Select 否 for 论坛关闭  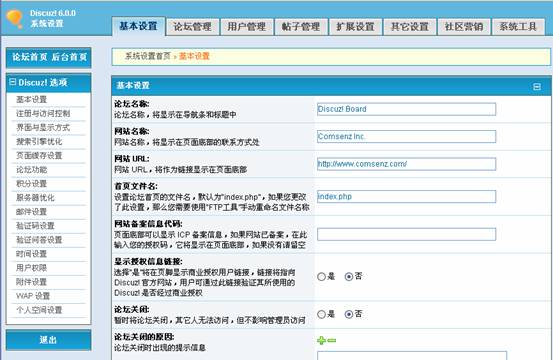click(x=348, y=314)
